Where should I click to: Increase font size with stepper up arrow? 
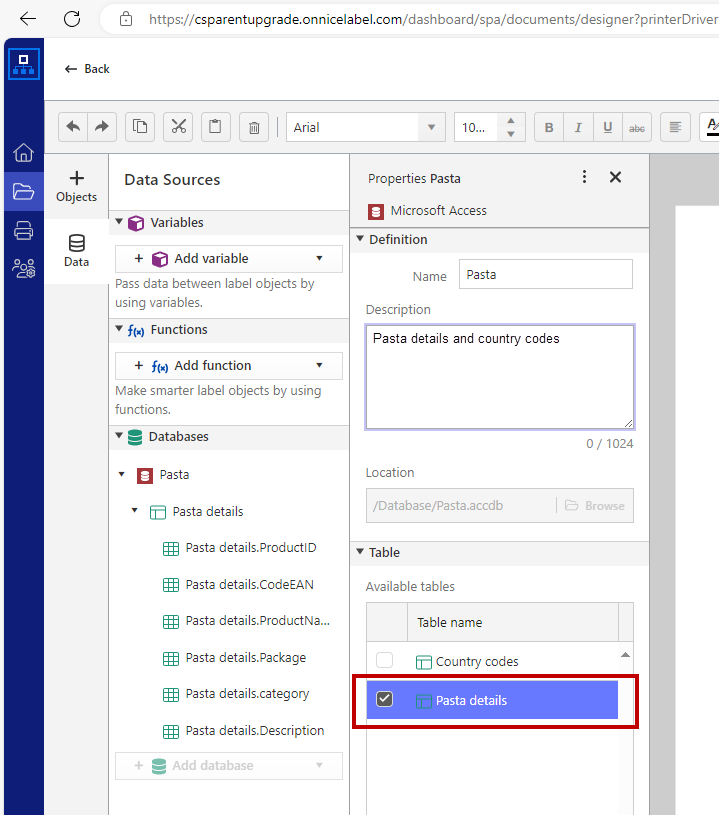(510, 121)
